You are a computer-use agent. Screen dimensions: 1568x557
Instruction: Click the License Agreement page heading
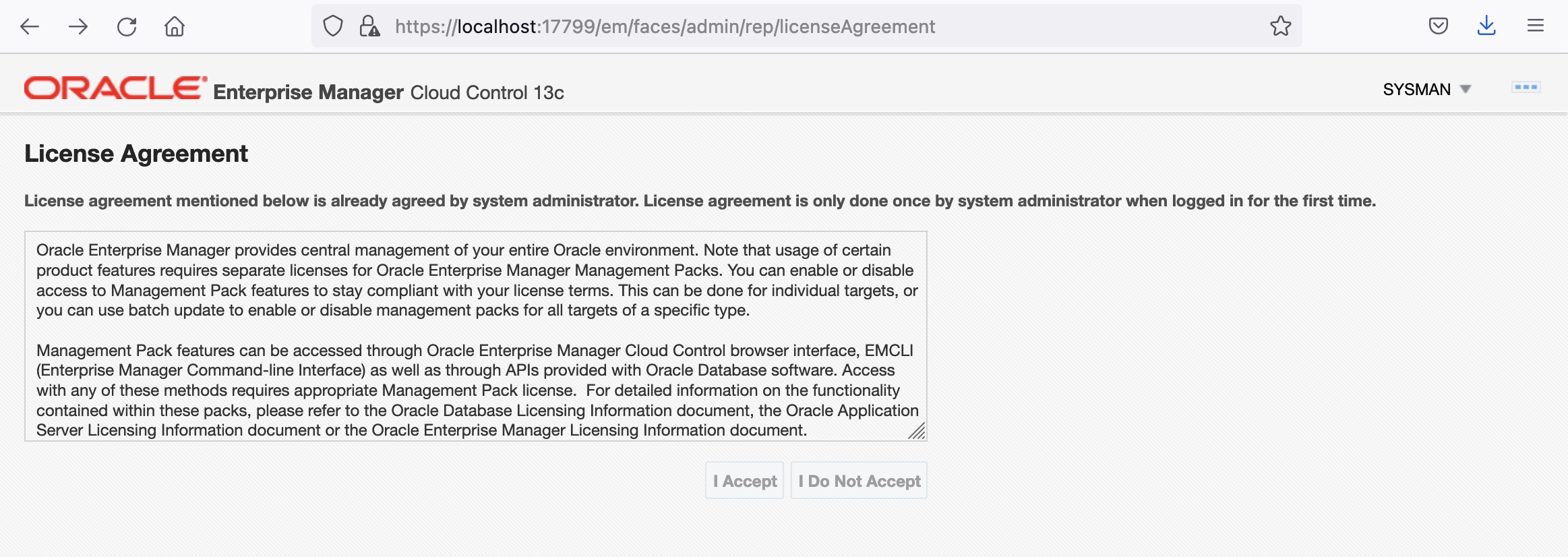pyautogui.click(x=136, y=154)
